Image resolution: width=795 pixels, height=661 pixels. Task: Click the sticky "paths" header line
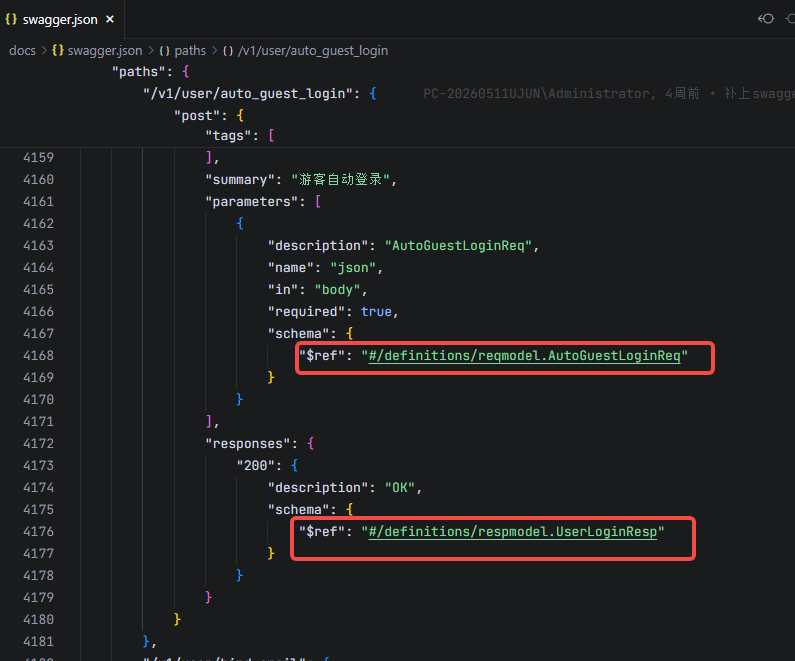point(151,71)
